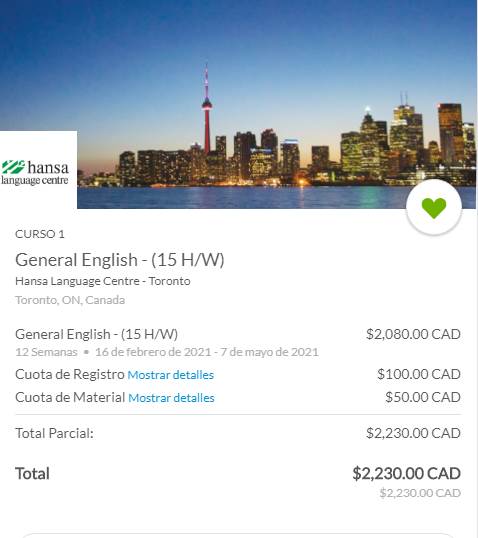The width and height of the screenshot is (478, 538).
Task: Click the bold Total label
Action: click(x=32, y=473)
